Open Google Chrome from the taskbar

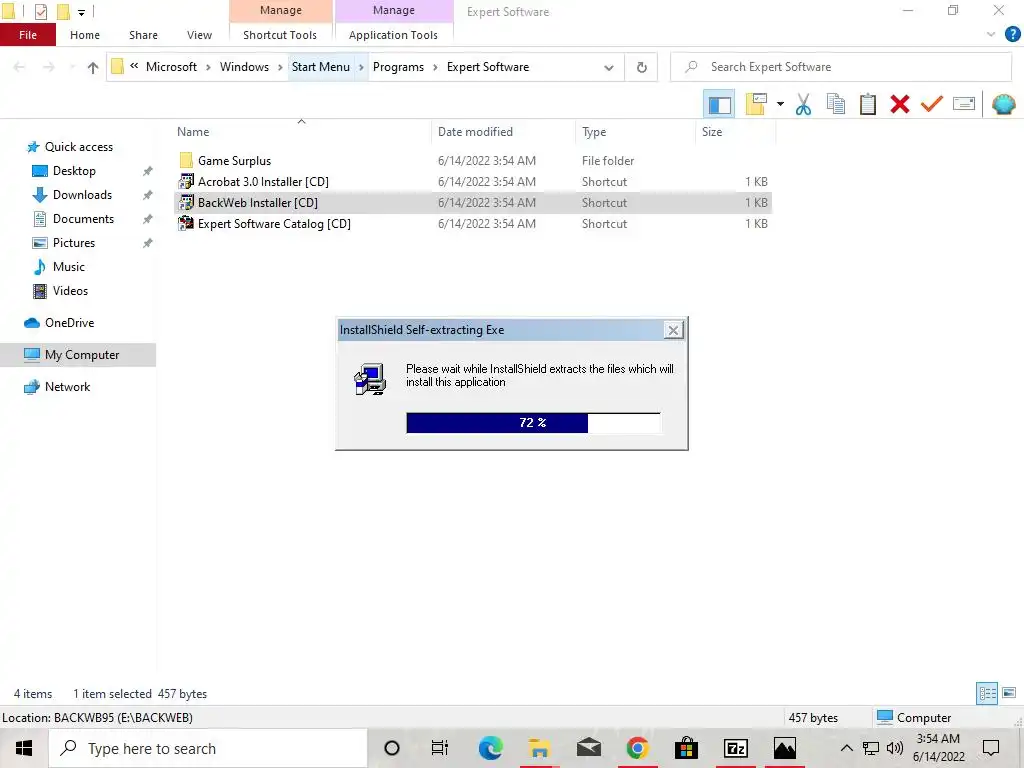(637, 748)
